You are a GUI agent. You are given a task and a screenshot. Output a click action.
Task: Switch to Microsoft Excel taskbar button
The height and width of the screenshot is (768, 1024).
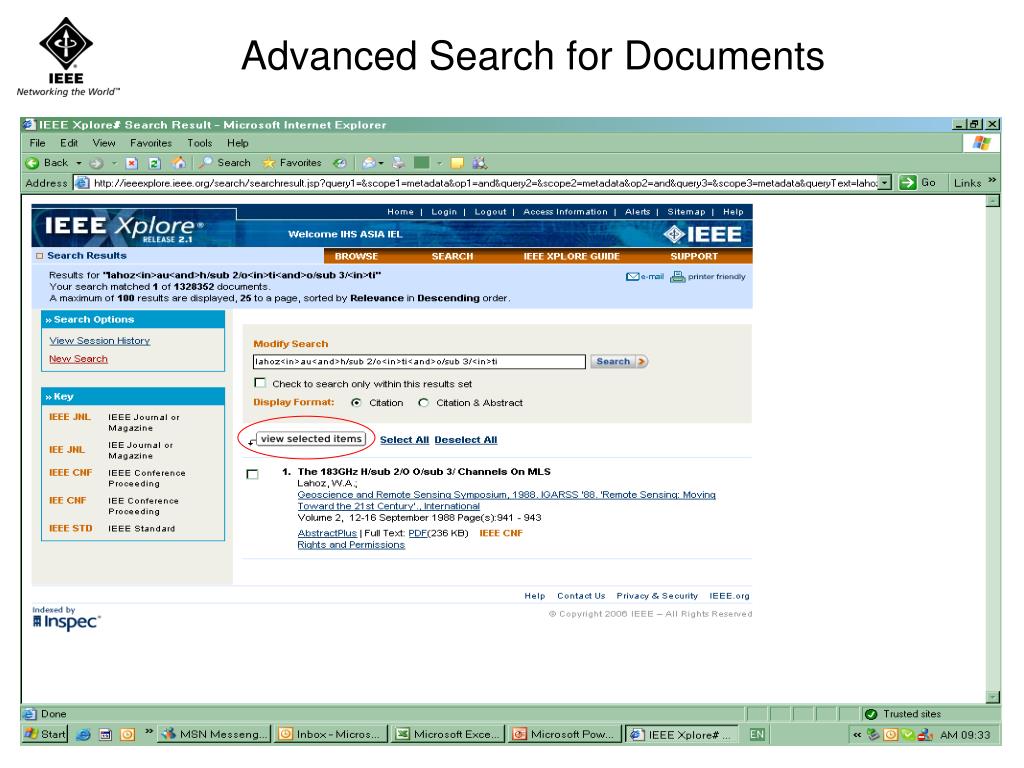coord(449,735)
